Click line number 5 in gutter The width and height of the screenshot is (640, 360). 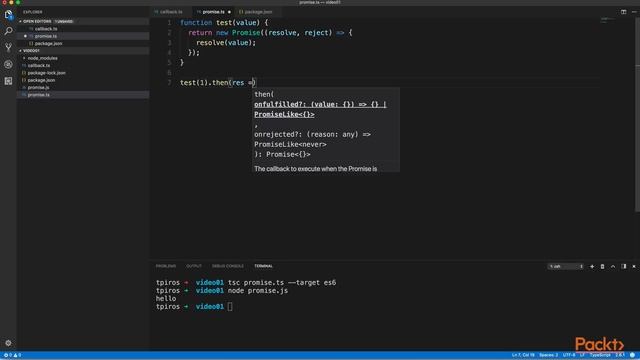(169, 63)
